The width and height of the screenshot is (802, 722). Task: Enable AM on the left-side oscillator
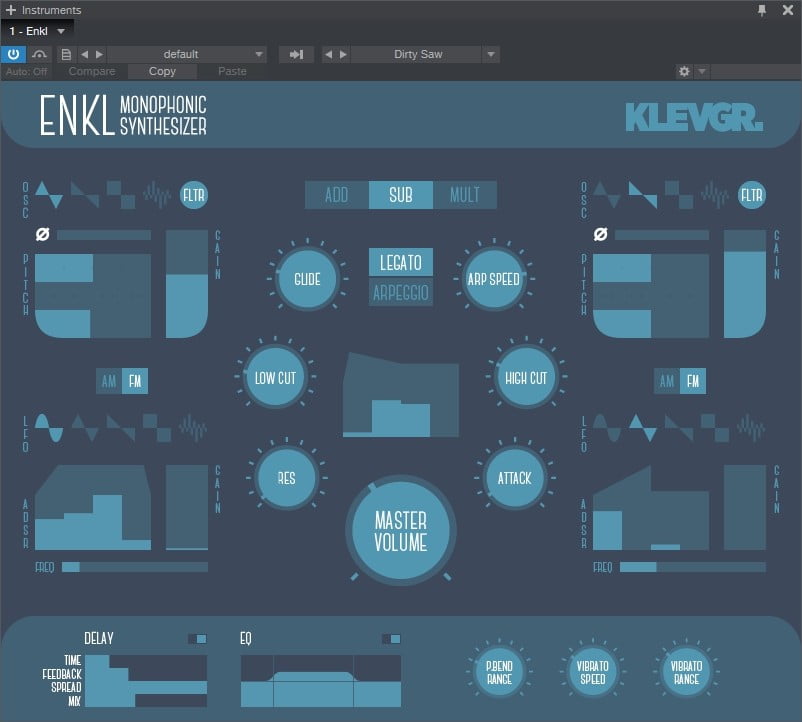(x=109, y=381)
